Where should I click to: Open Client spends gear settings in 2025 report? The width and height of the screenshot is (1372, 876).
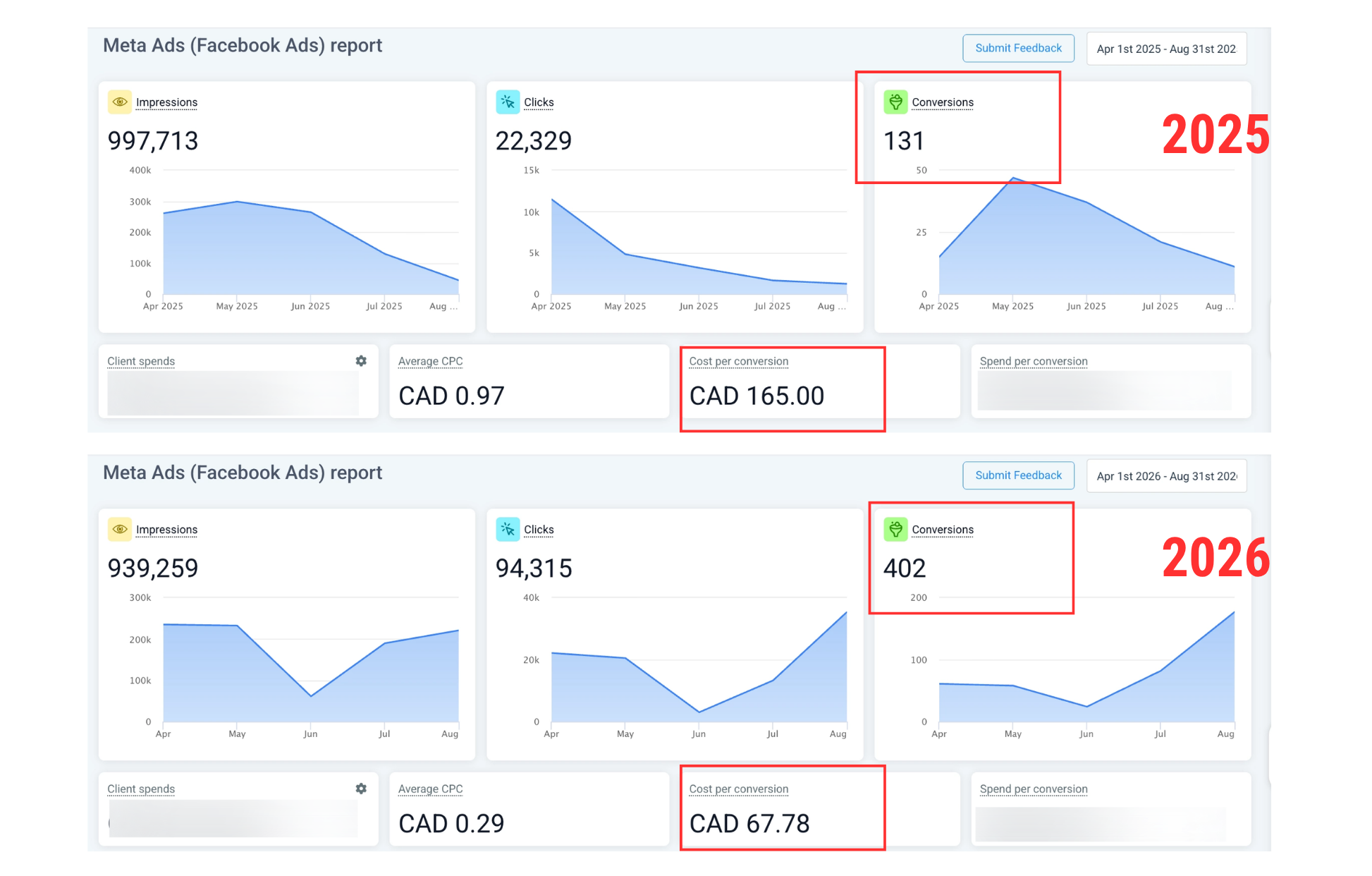pos(361,361)
